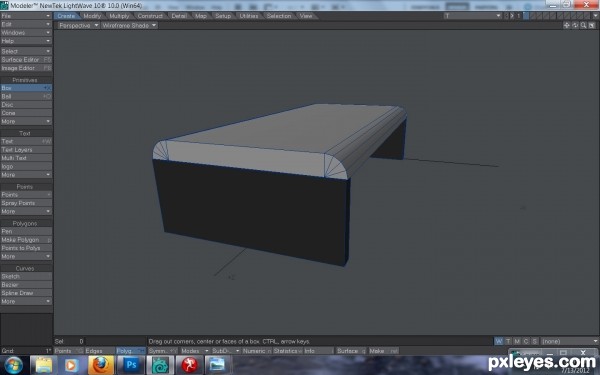
Task: Open the Statistics panel button
Action: click(287, 351)
